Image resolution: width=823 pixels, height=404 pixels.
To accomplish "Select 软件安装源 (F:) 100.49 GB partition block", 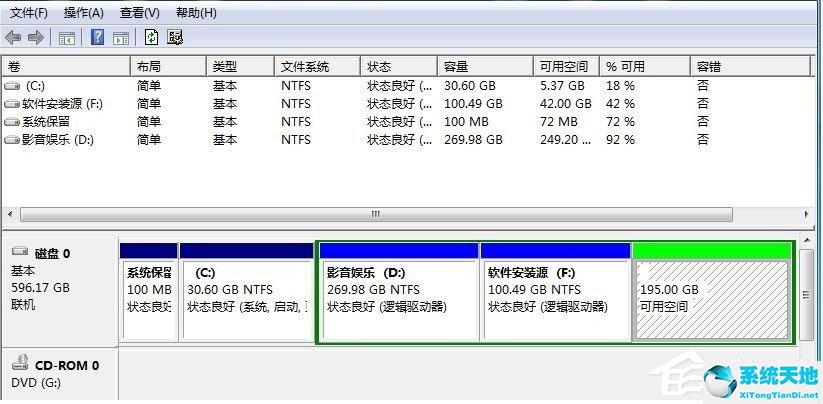I will pyautogui.click(x=555, y=292).
